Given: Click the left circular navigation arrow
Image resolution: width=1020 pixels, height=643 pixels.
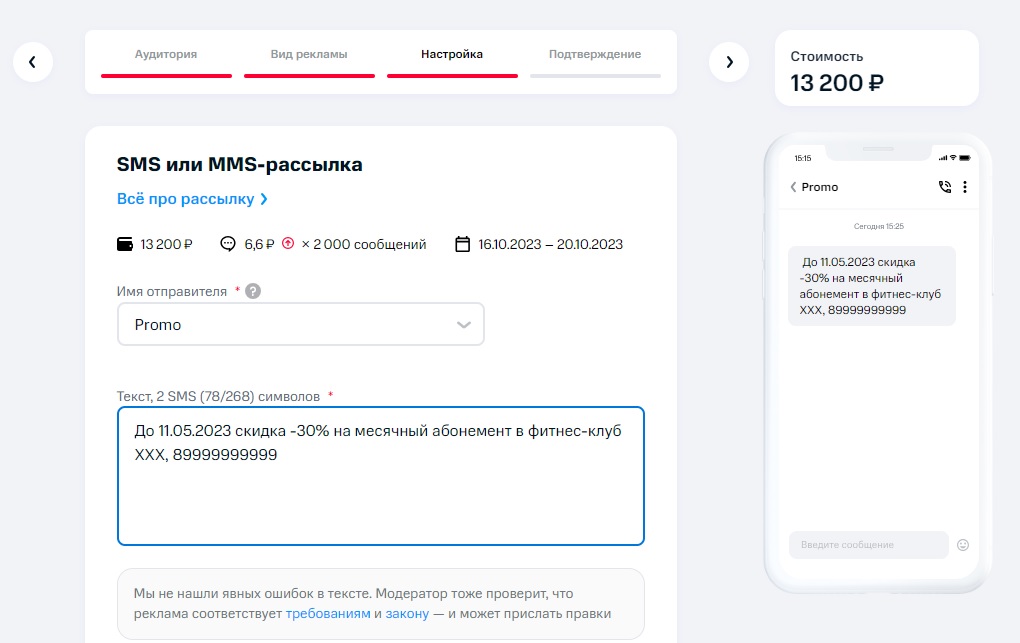Looking at the screenshot, I should click(33, 61).
